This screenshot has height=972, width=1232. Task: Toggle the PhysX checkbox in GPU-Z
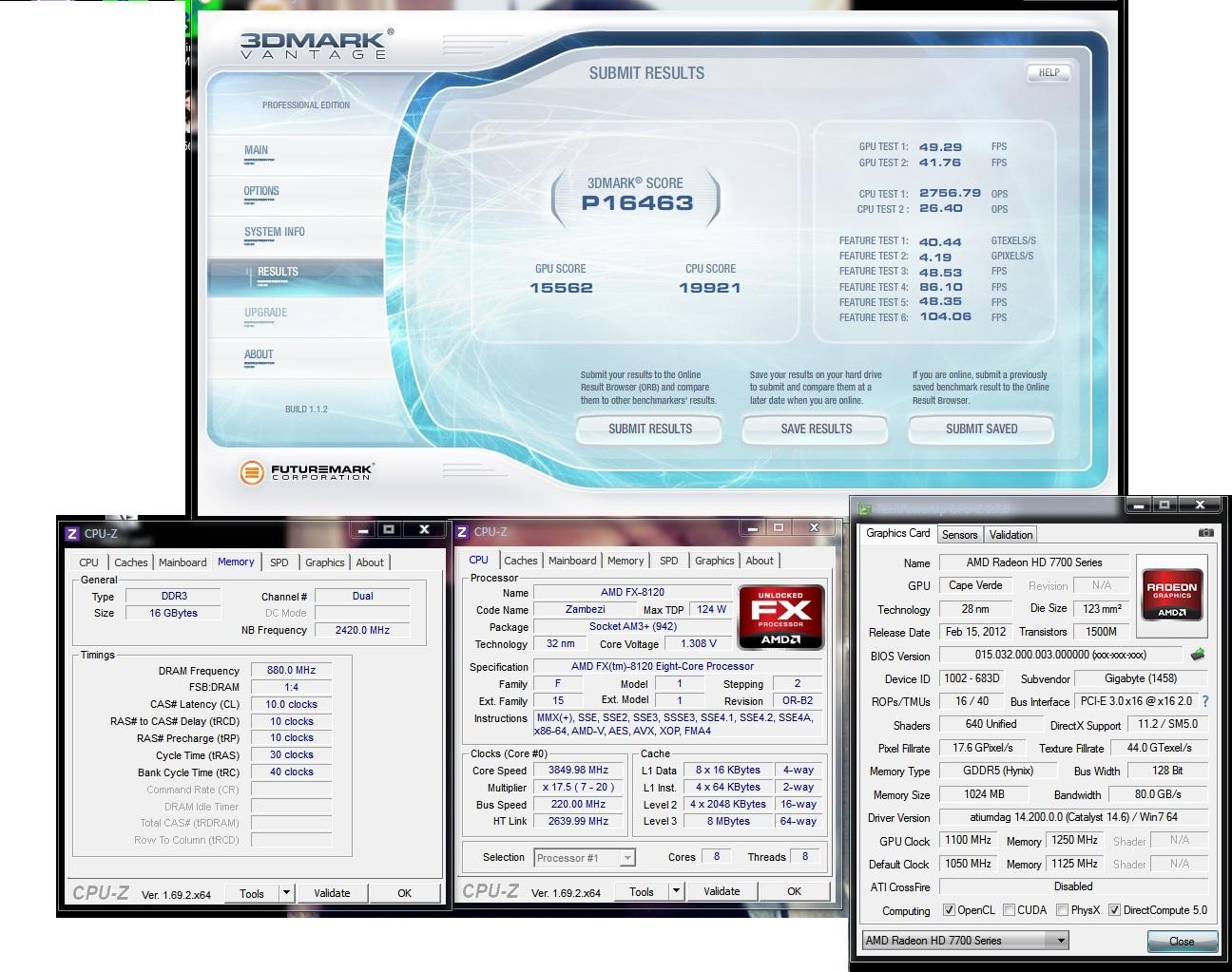click(1062, 910)
